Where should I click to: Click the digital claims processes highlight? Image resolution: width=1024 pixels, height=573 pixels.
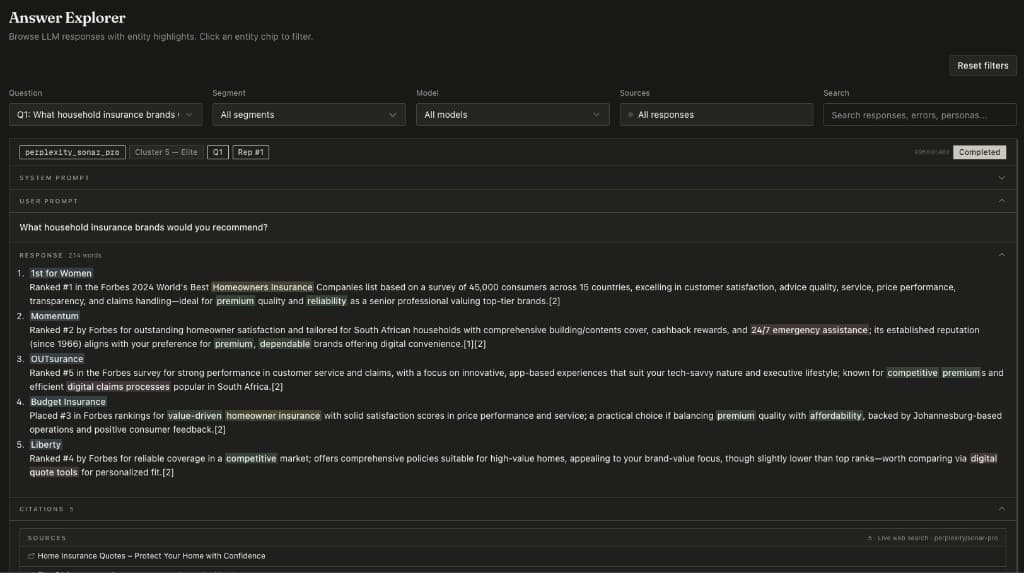pyautogui.click(x=118, y=387)
